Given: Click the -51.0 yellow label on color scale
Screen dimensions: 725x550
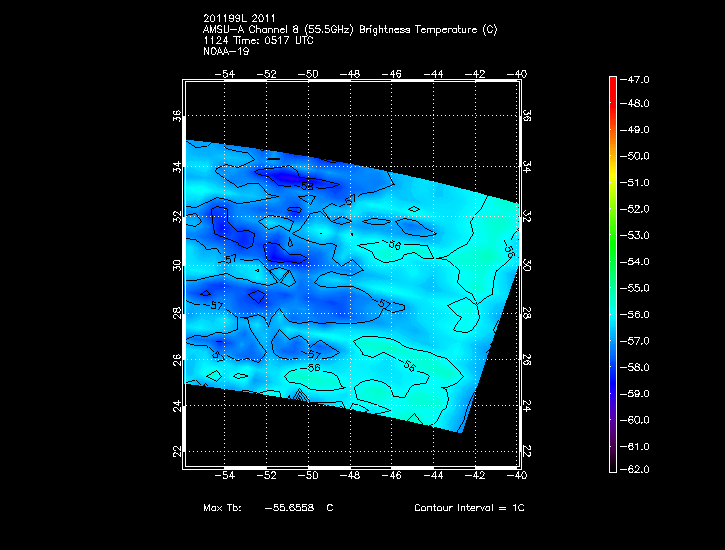Looking at the screenshot, I should 634,183.
